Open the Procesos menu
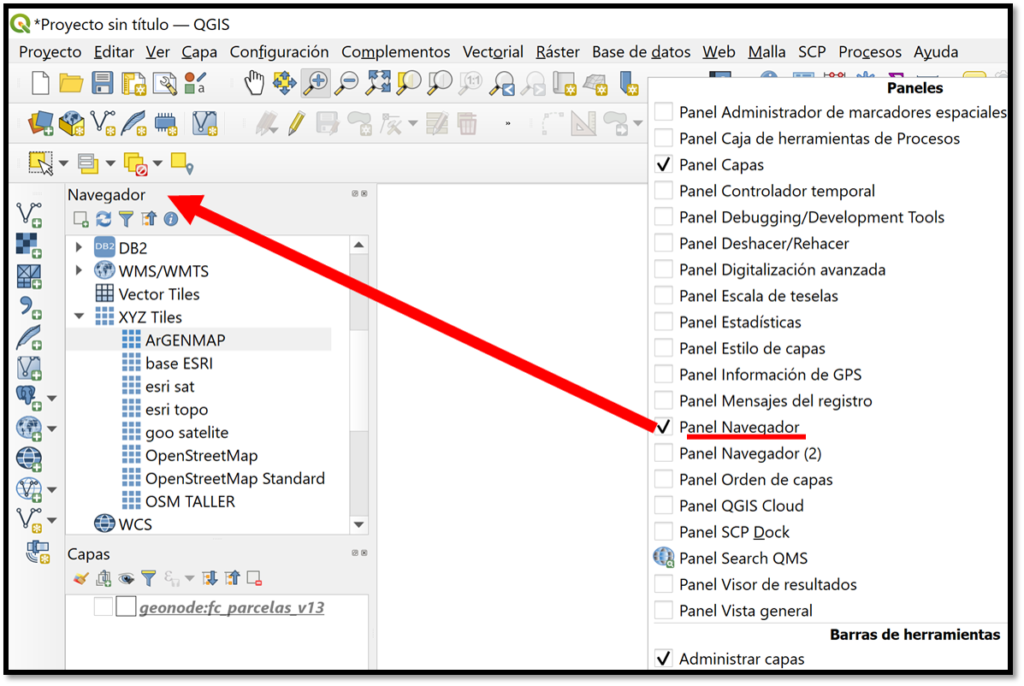The height and width of the screenshot is (686, 1024). click(870, 52)
